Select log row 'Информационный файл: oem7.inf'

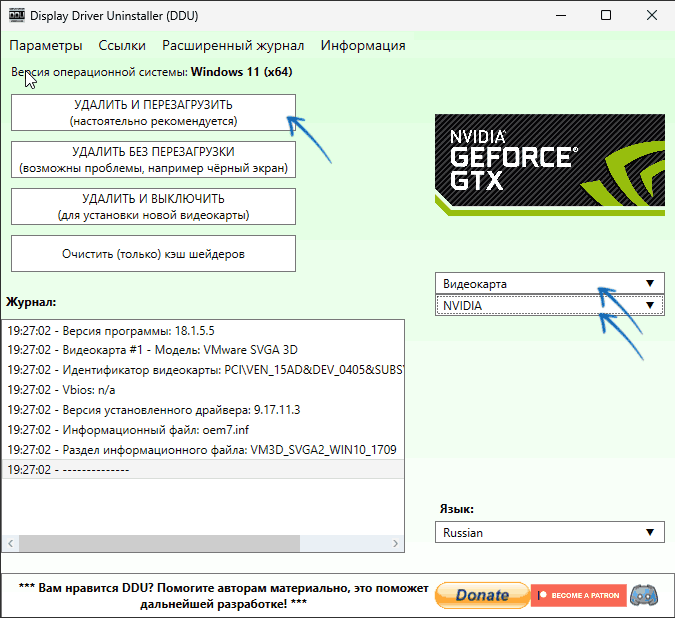coord(203,430)
